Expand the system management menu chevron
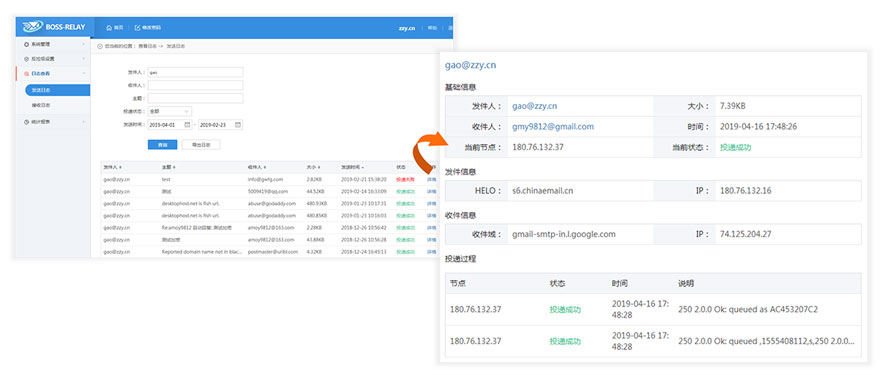Image resolution: width=884 pixels, height=375 pixels. point(83,44)
